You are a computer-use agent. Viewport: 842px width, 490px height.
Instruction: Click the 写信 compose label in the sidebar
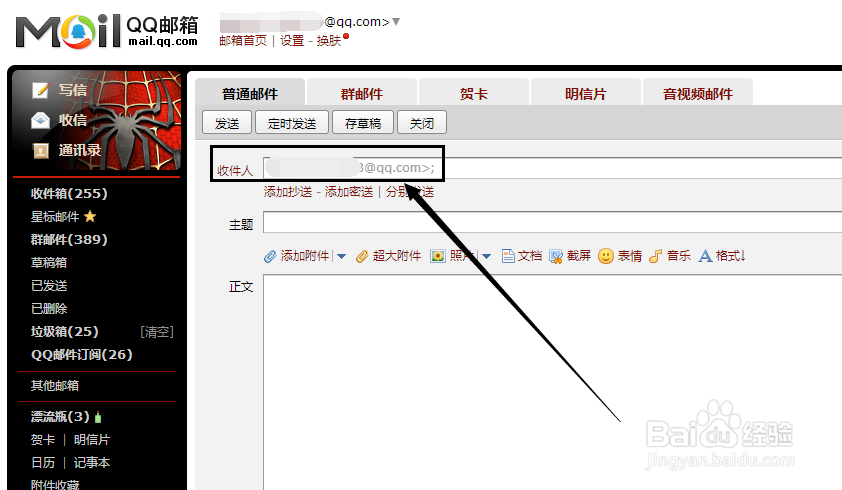pos(73,90)
